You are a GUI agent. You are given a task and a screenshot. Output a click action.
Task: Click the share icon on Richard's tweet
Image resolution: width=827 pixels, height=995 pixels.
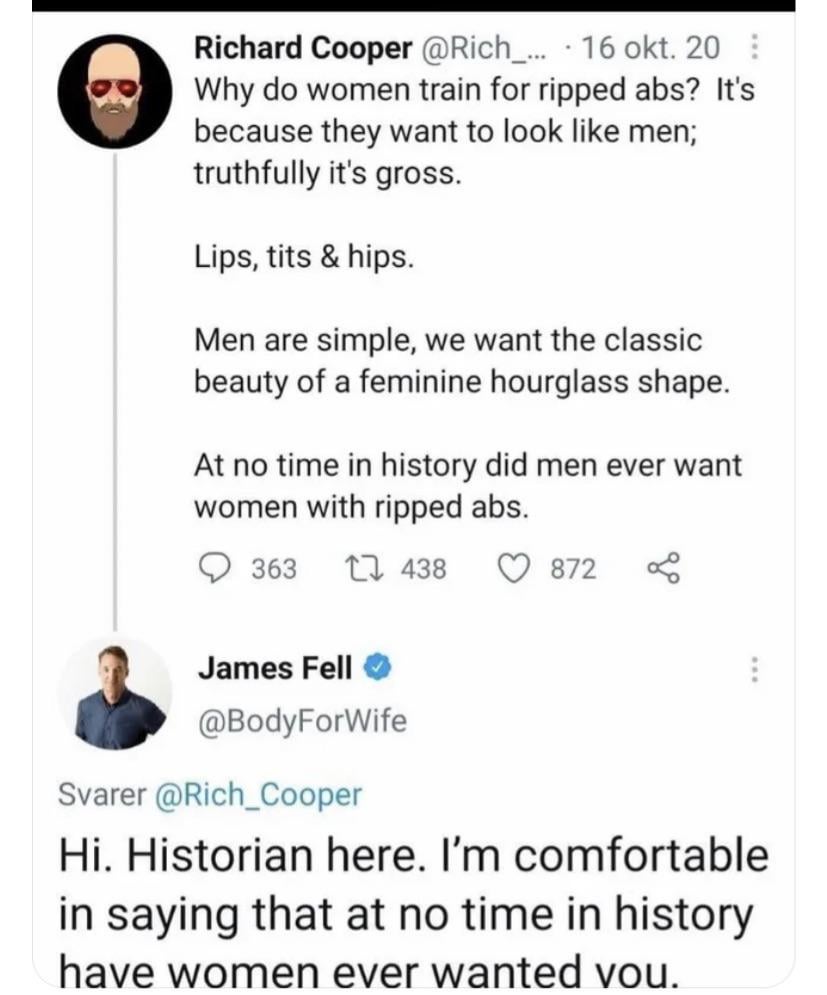[x=664, y=569]
